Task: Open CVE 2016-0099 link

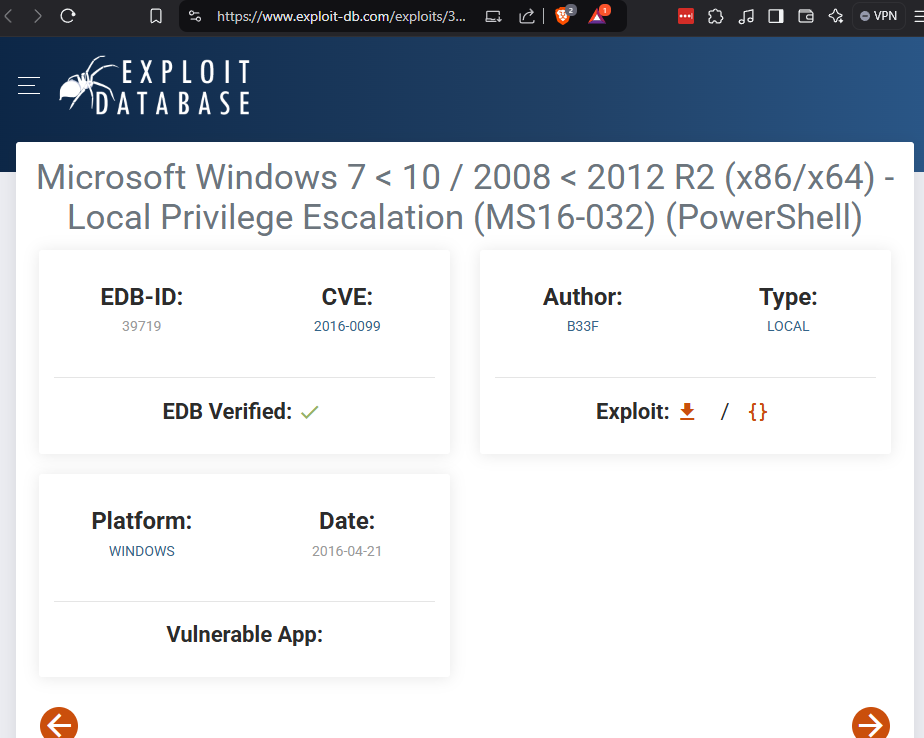Action: 347,326
